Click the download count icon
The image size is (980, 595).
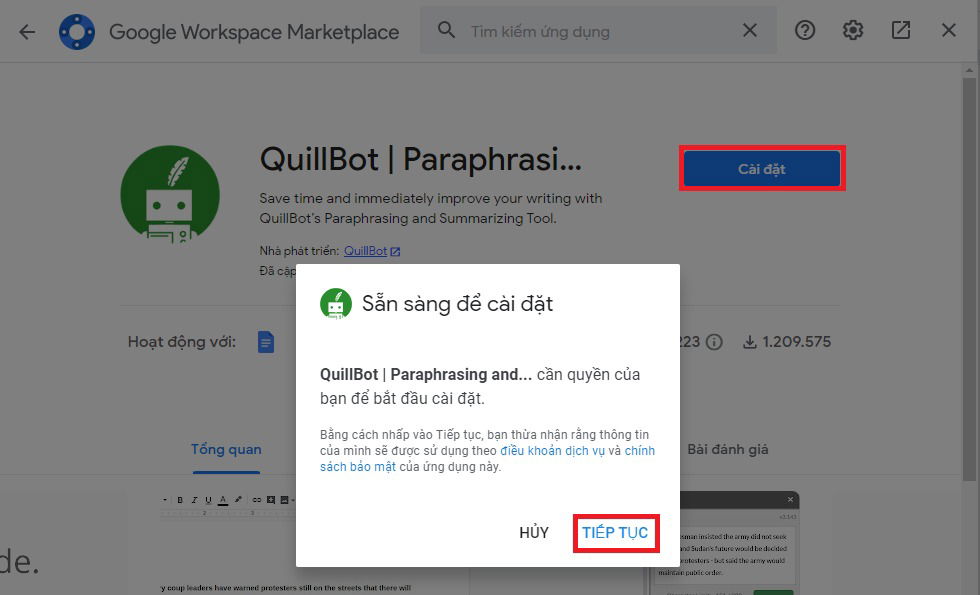(749, 342)
